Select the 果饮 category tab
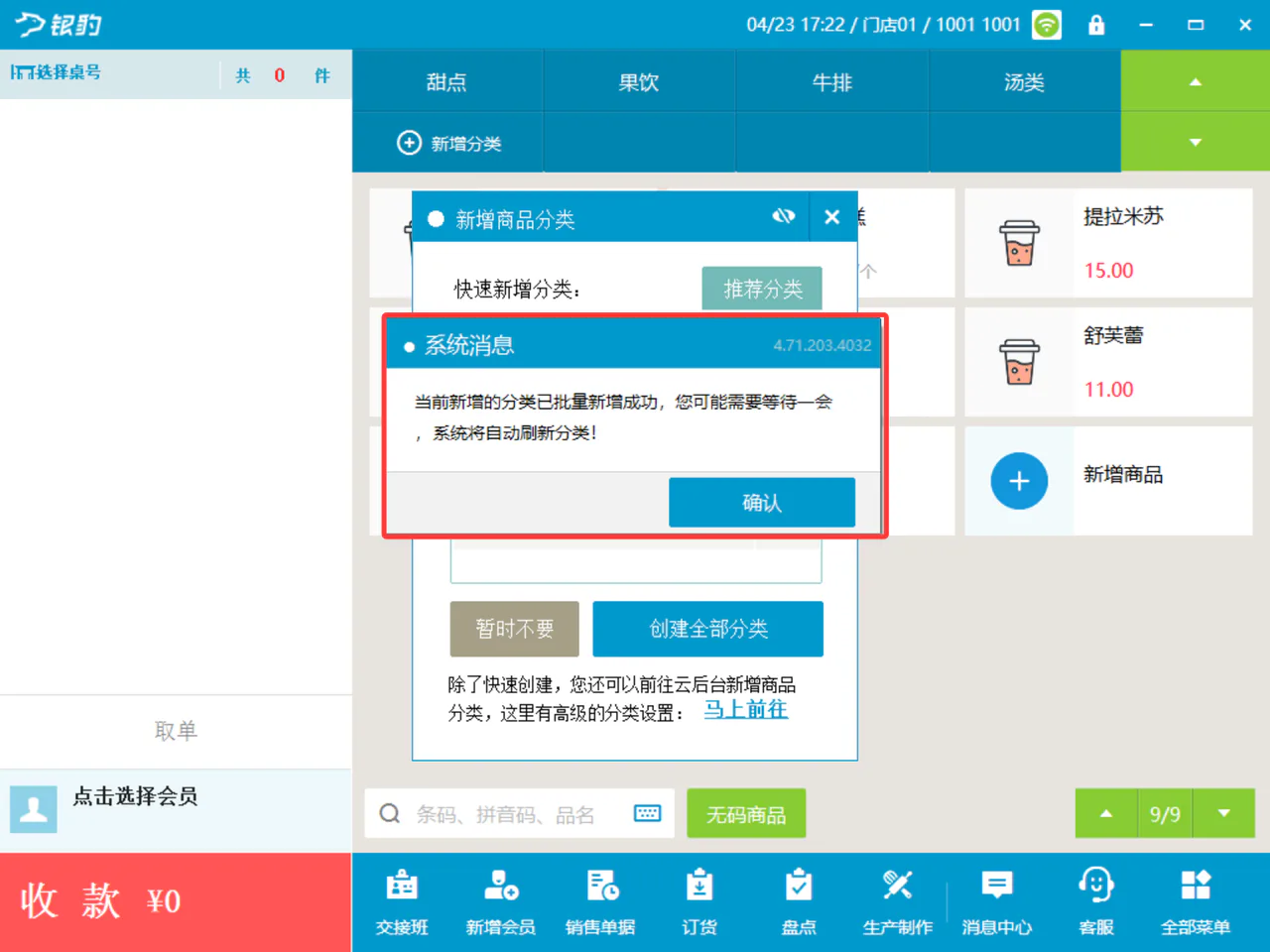 click(x=639, y=81)
